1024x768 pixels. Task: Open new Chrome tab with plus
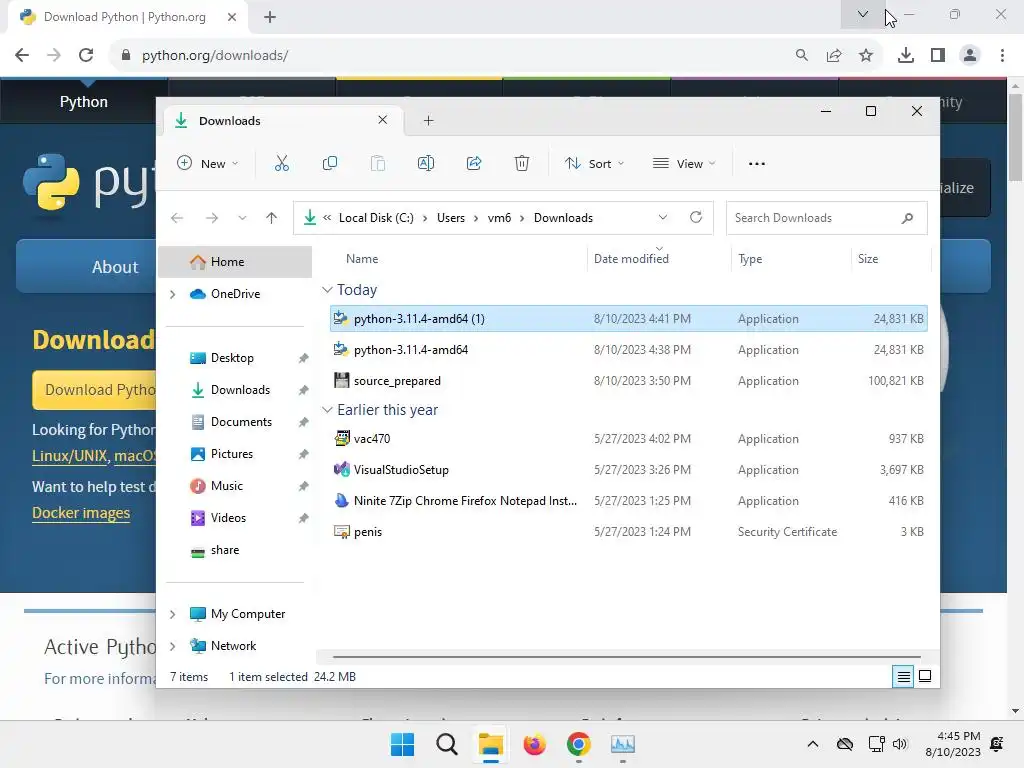tap(270, 17)
